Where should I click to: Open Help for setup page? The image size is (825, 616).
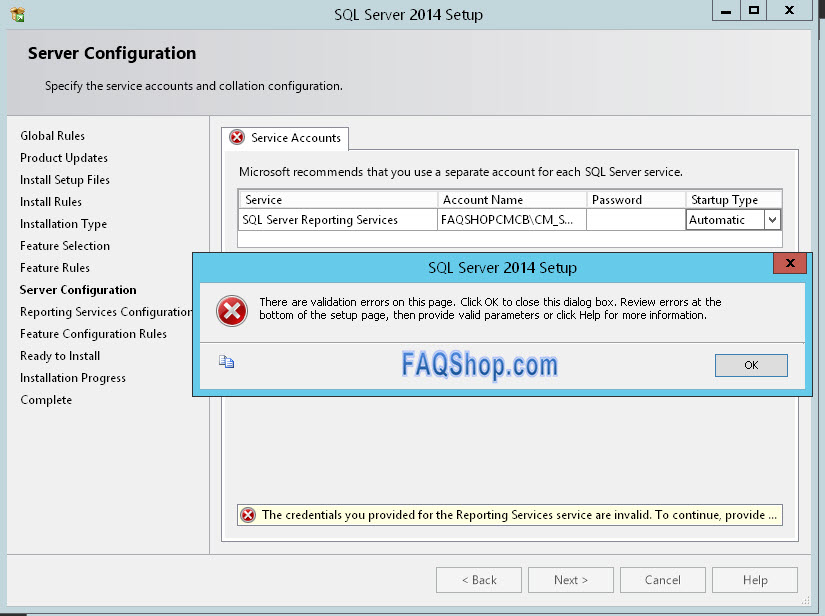(x=755, y=580)
